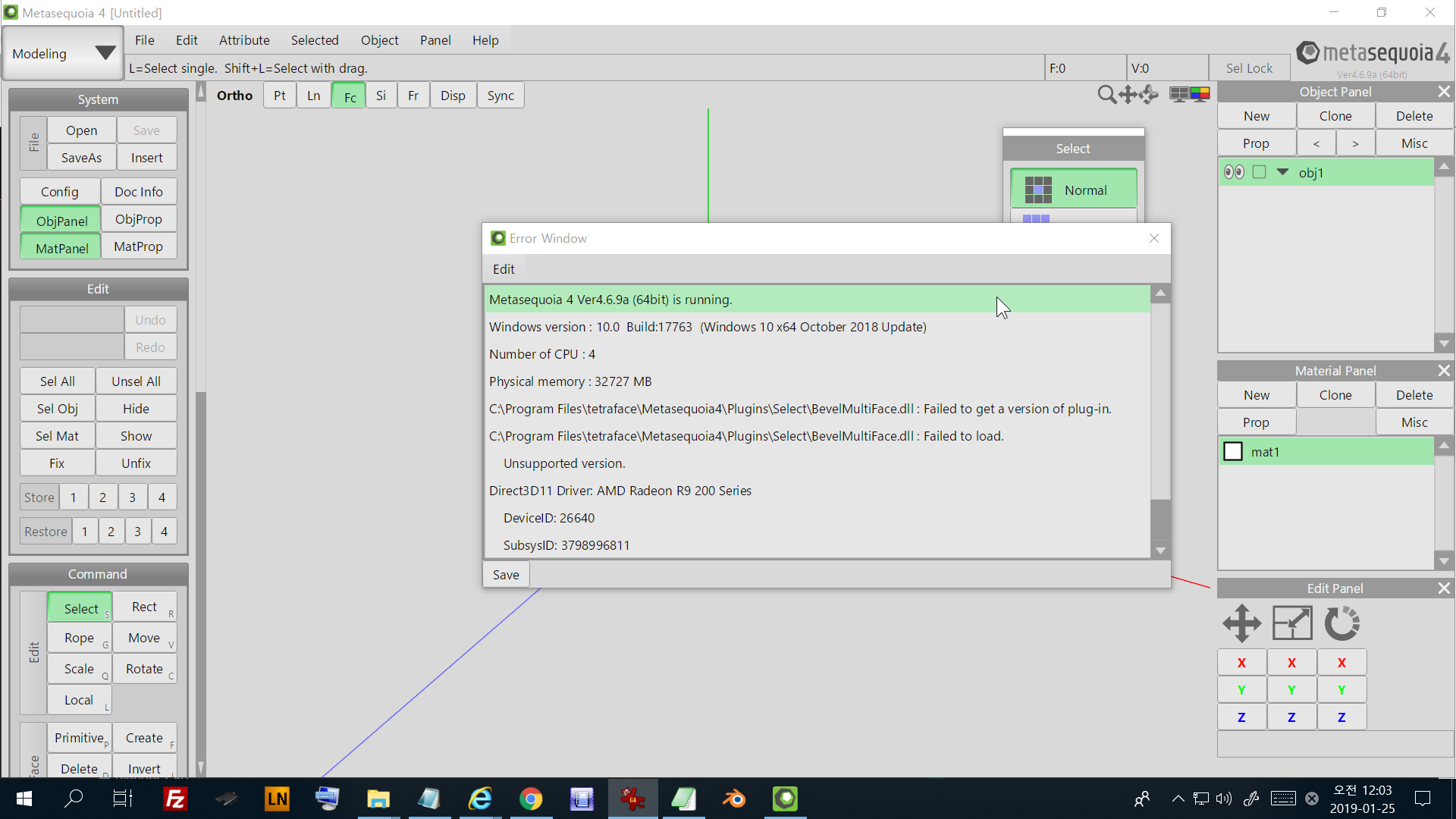Click the Windows search icon
This screenshot has height=819, width=1456.
pos(74,799)
